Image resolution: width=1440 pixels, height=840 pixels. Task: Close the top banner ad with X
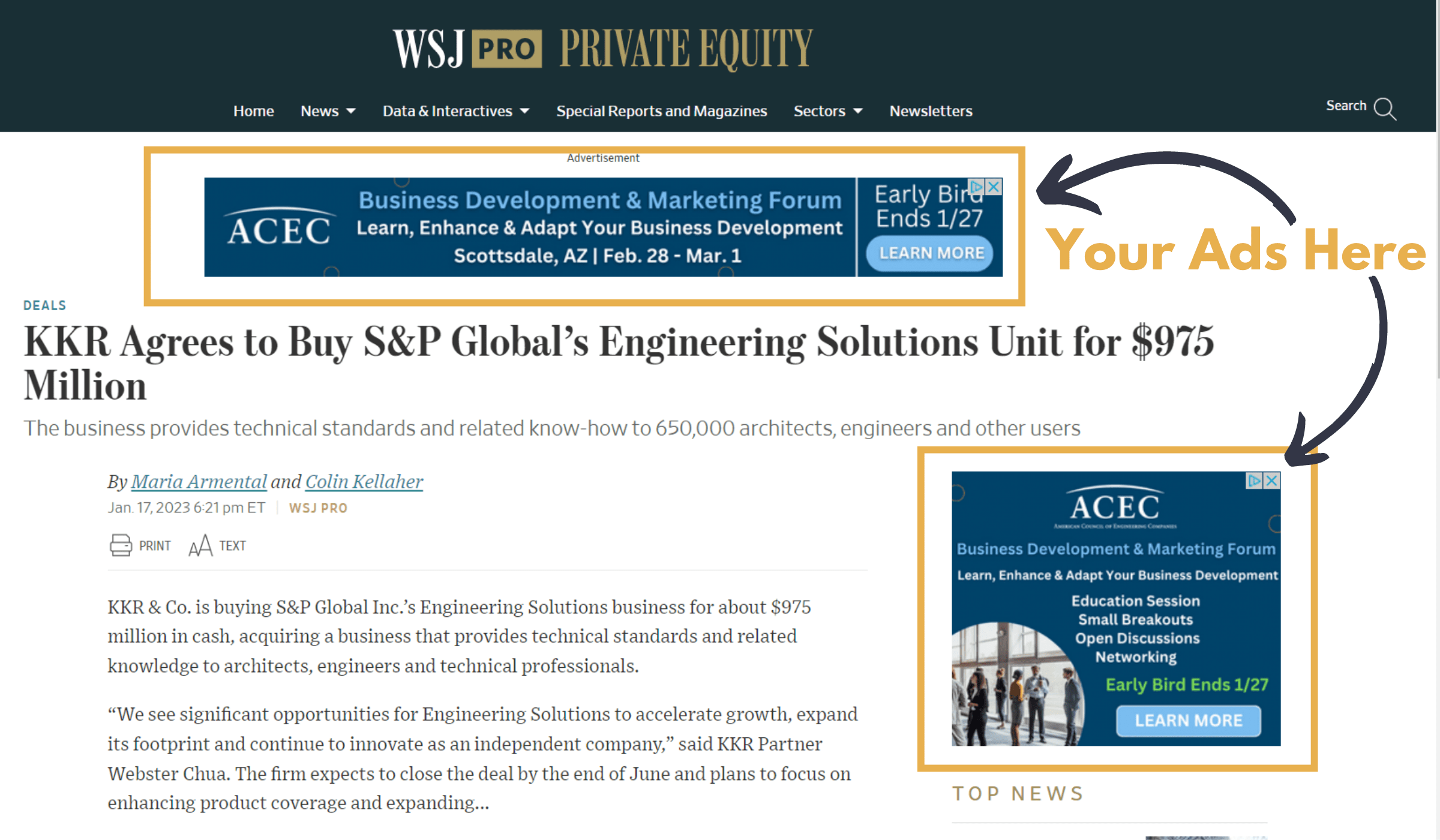click(994, 187)
